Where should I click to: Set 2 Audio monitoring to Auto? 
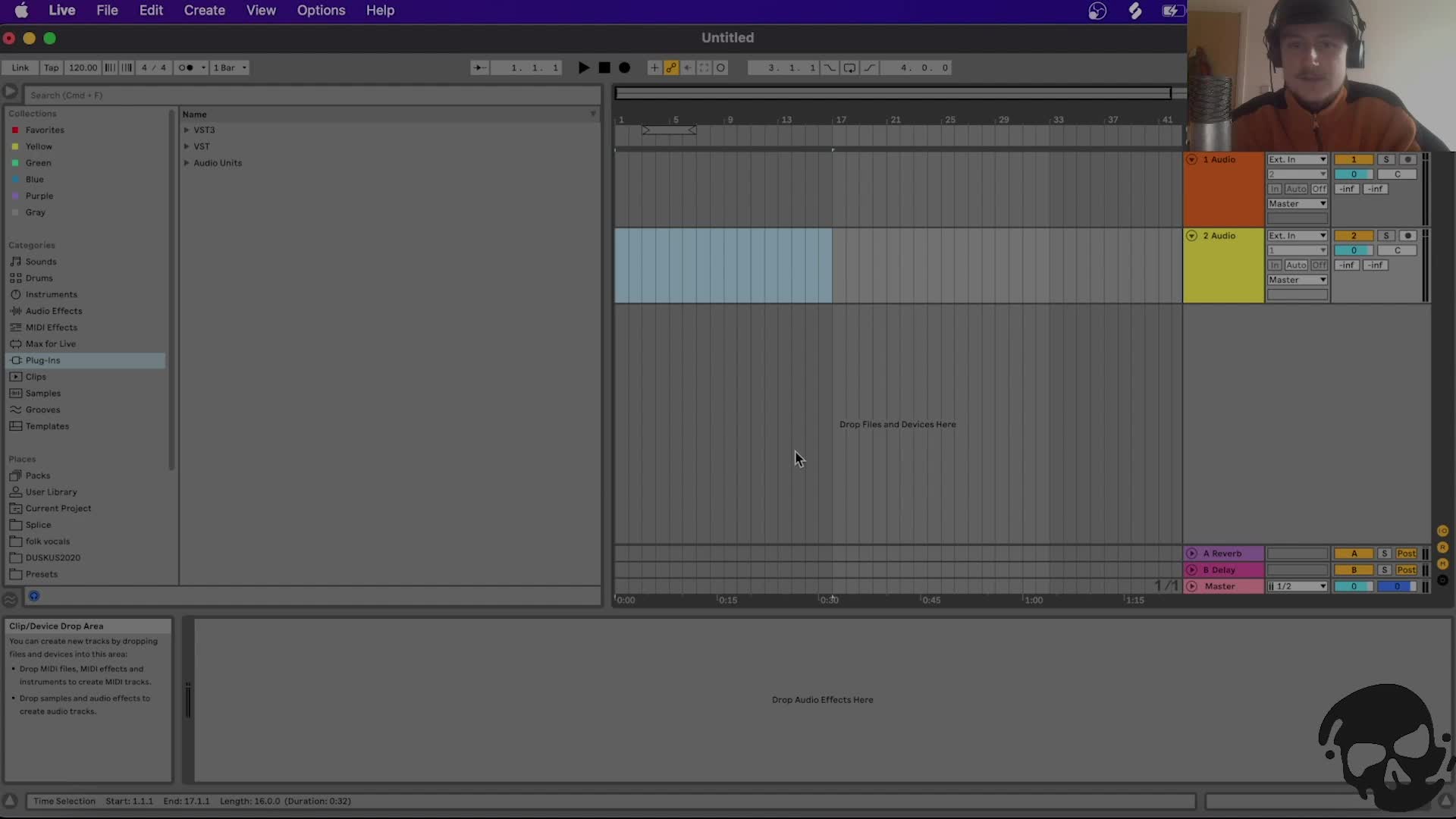1296,265
